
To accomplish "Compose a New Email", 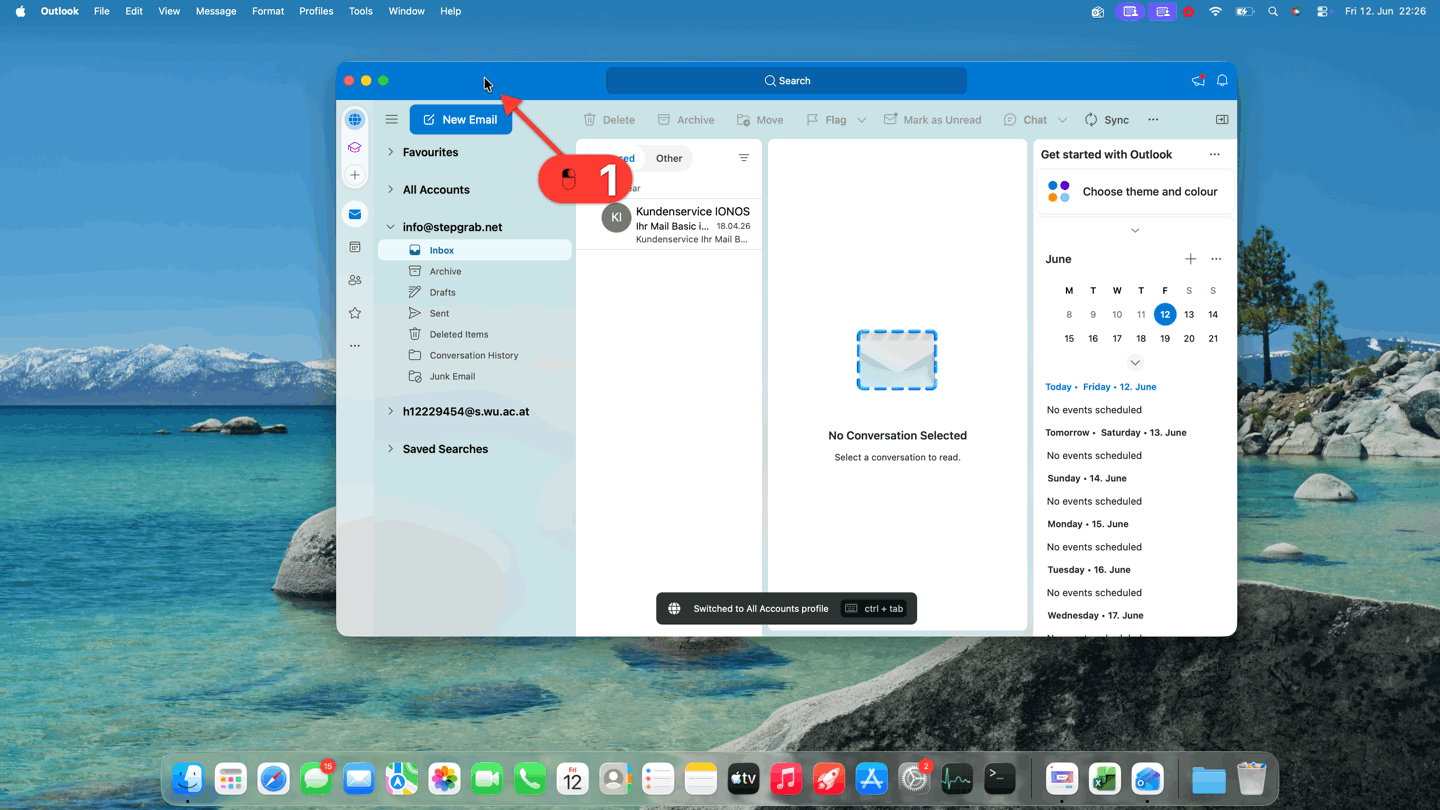I will click(460, 119).
